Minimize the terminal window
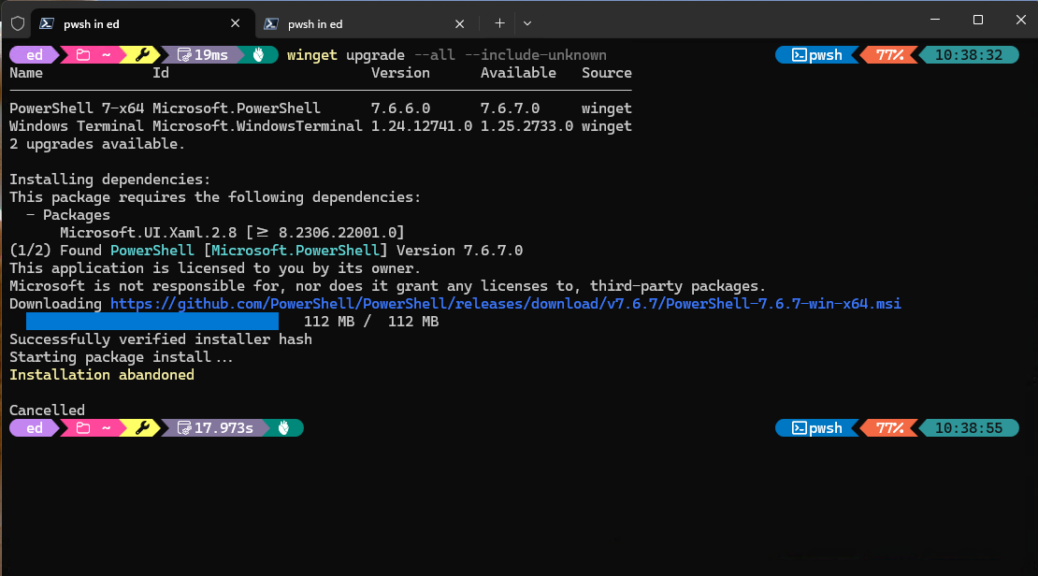Image resolution: width=1038 pixels, height=576 pixels. click(935, 20)
